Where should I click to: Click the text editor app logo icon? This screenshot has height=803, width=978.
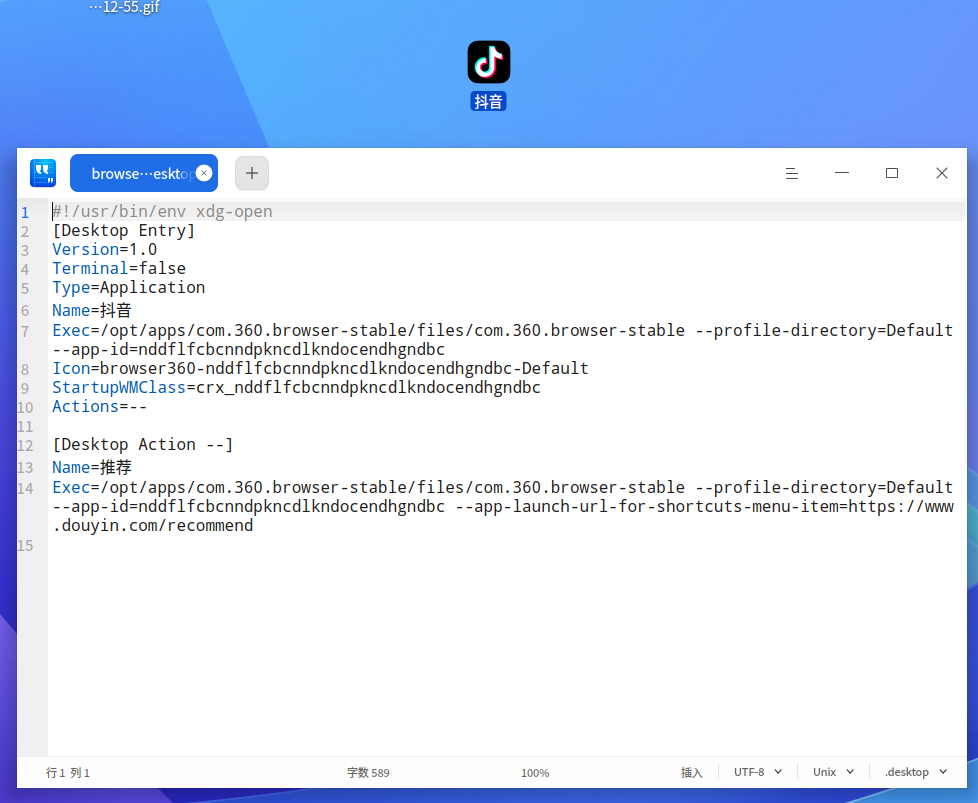43,173
